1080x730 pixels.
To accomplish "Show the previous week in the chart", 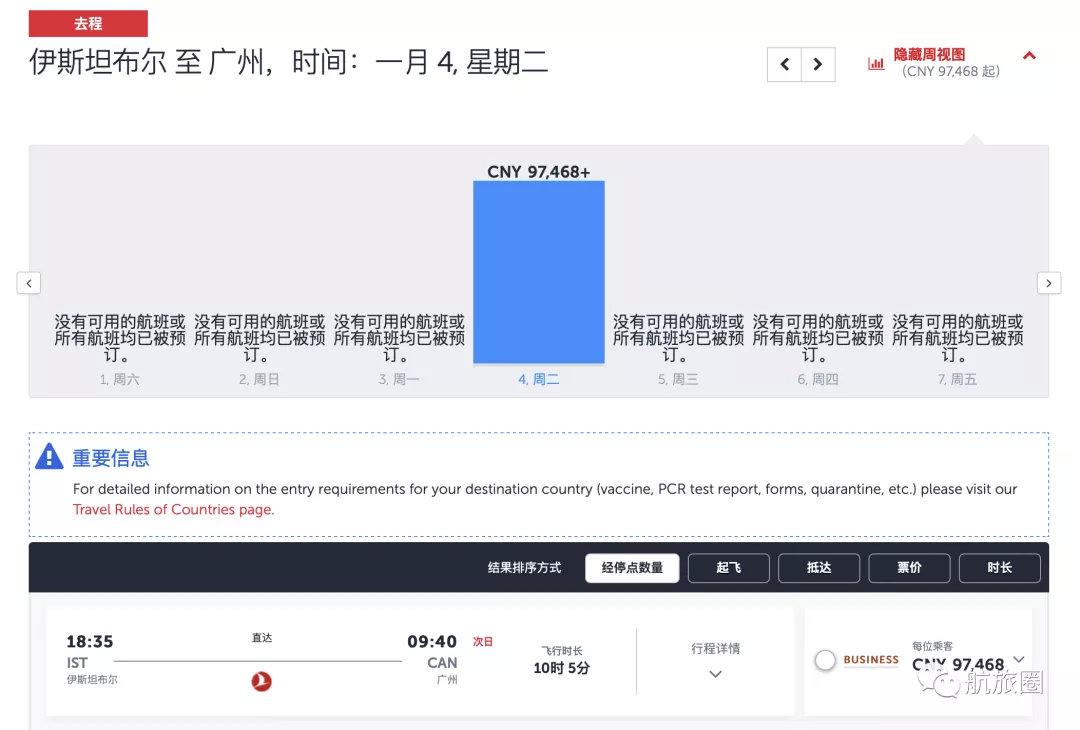I will click(x=28, y=283).
